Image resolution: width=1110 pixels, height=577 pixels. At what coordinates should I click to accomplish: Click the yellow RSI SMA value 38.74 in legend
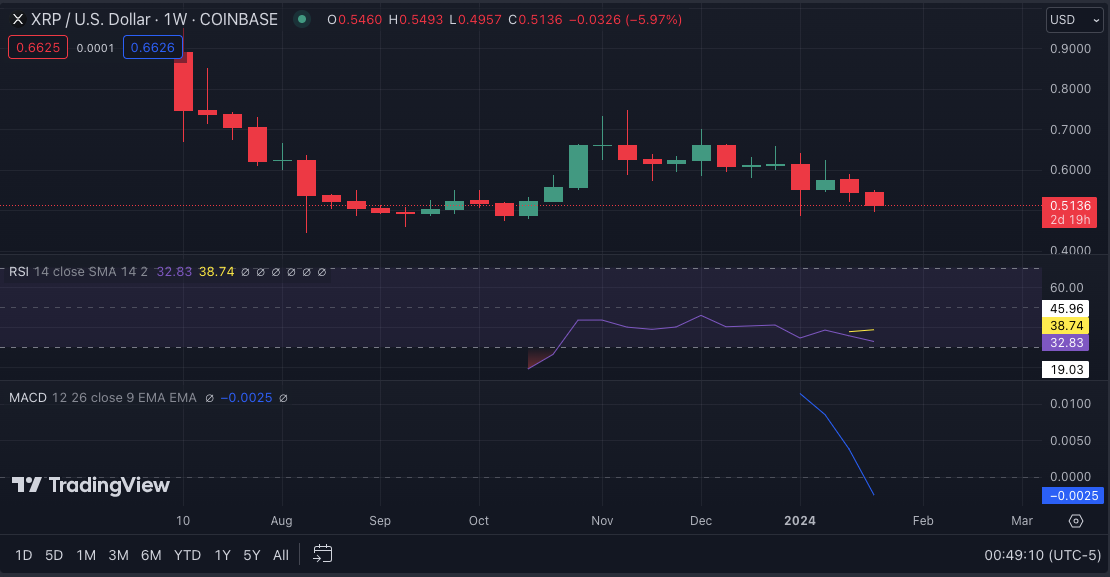(217, 272)
